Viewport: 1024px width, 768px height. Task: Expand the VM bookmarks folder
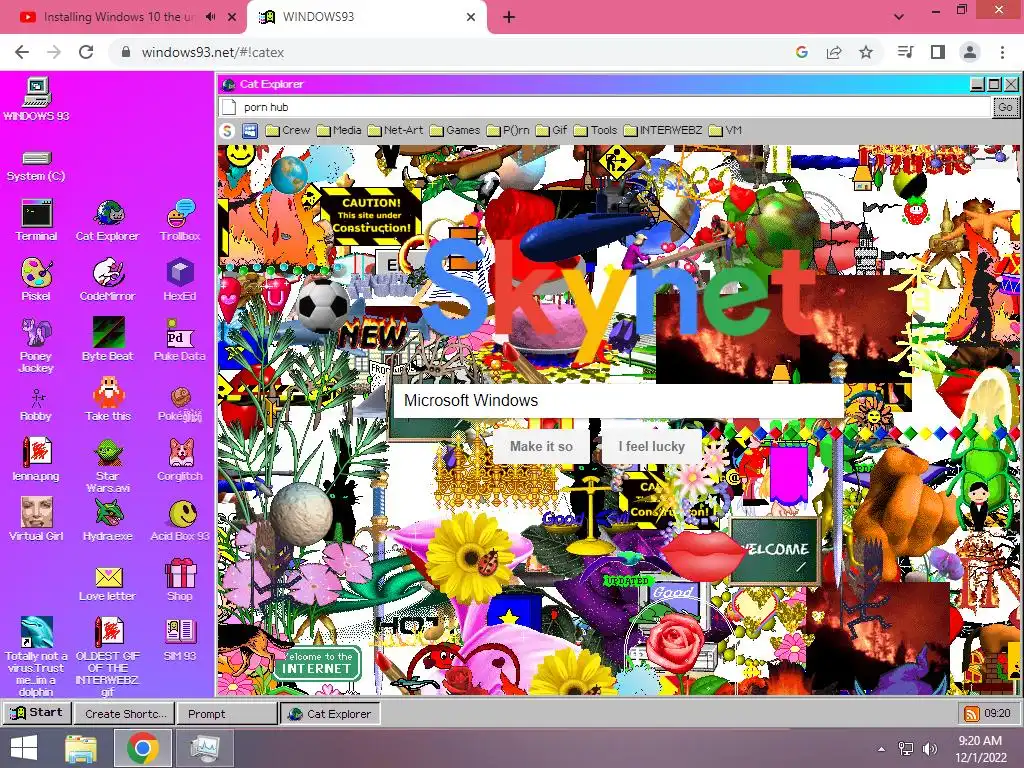pyautogui.click(x=725, y=131)
